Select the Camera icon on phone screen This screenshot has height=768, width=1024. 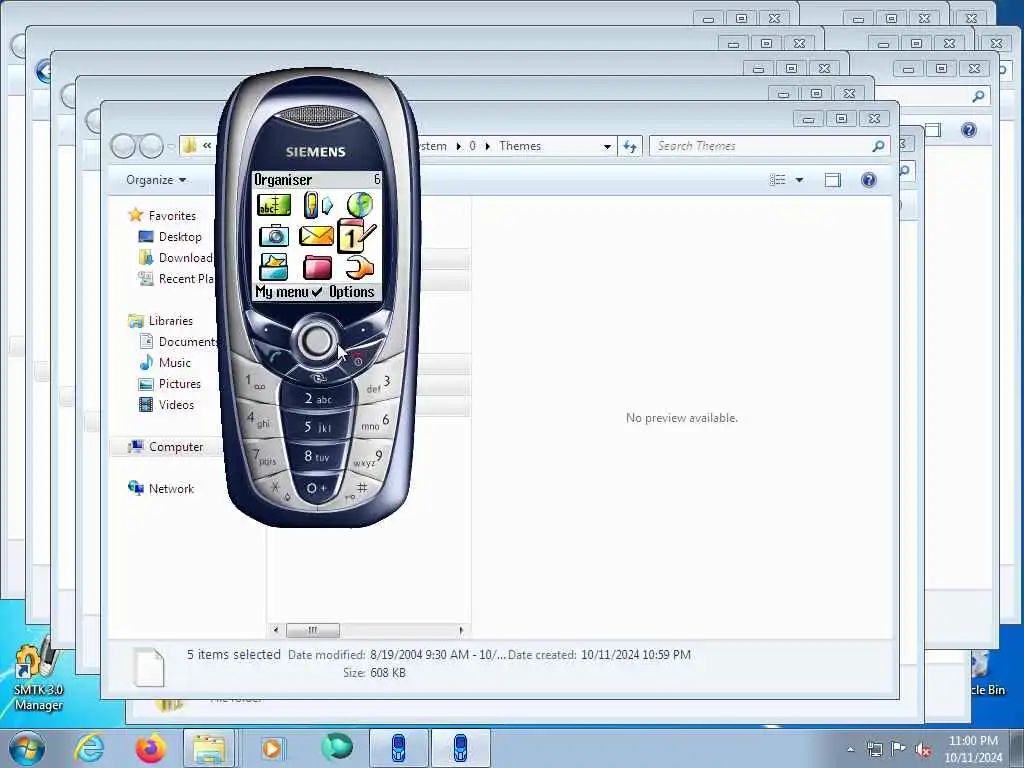(x=274, y=236)
